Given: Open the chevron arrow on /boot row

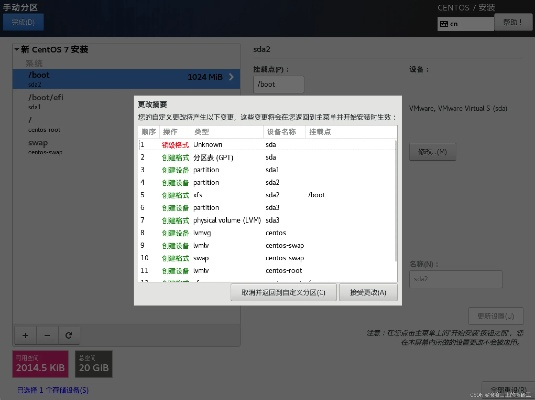Looking at the screenshot, I should 231,77.
